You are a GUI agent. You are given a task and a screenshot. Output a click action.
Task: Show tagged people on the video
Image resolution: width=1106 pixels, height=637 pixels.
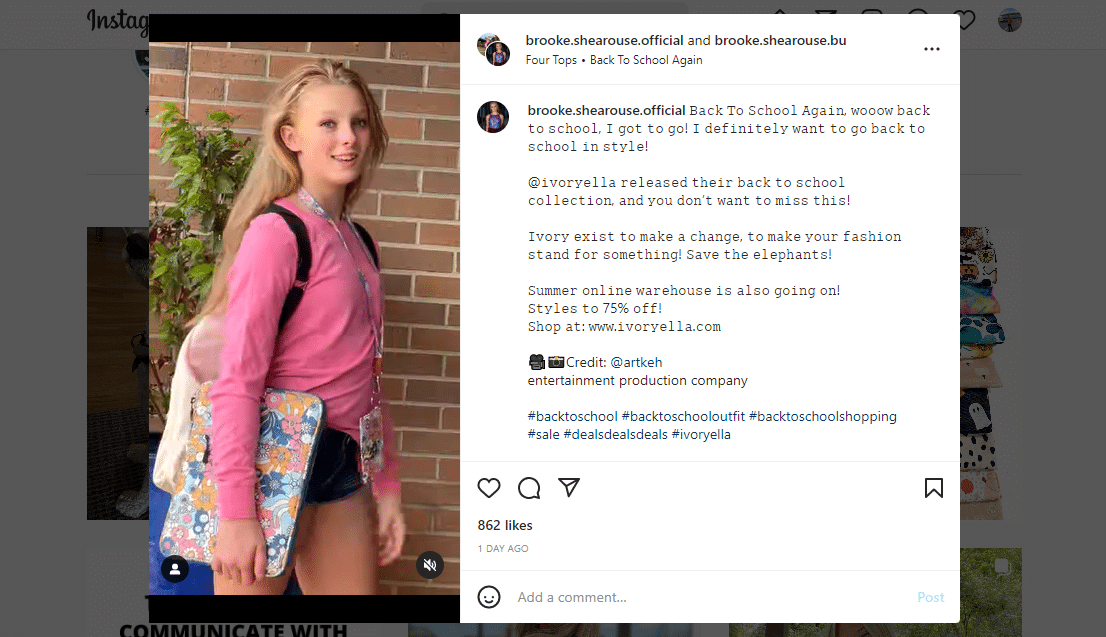[x=175, y=569]
